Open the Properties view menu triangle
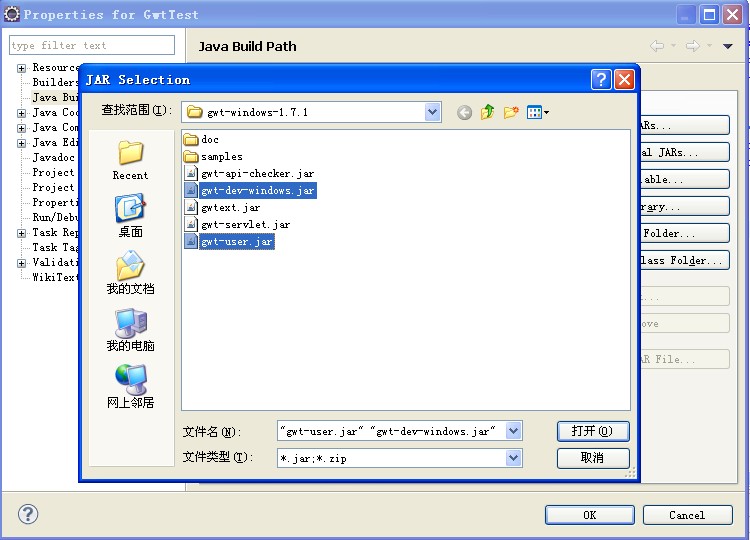This screenshot has width=750, height=540. click(x=728, y=46)
